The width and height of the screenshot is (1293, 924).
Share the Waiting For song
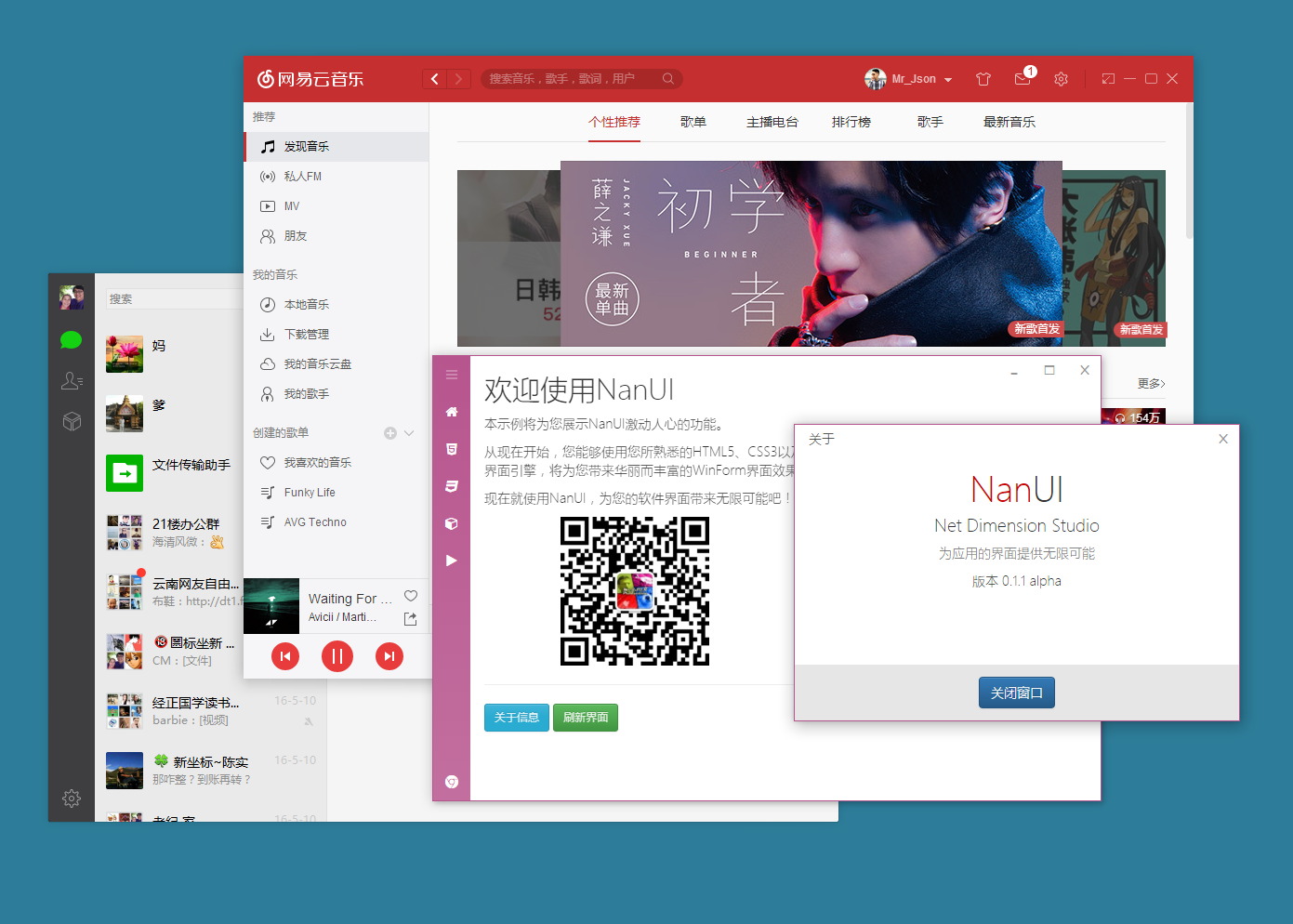[x=411, y=619]
